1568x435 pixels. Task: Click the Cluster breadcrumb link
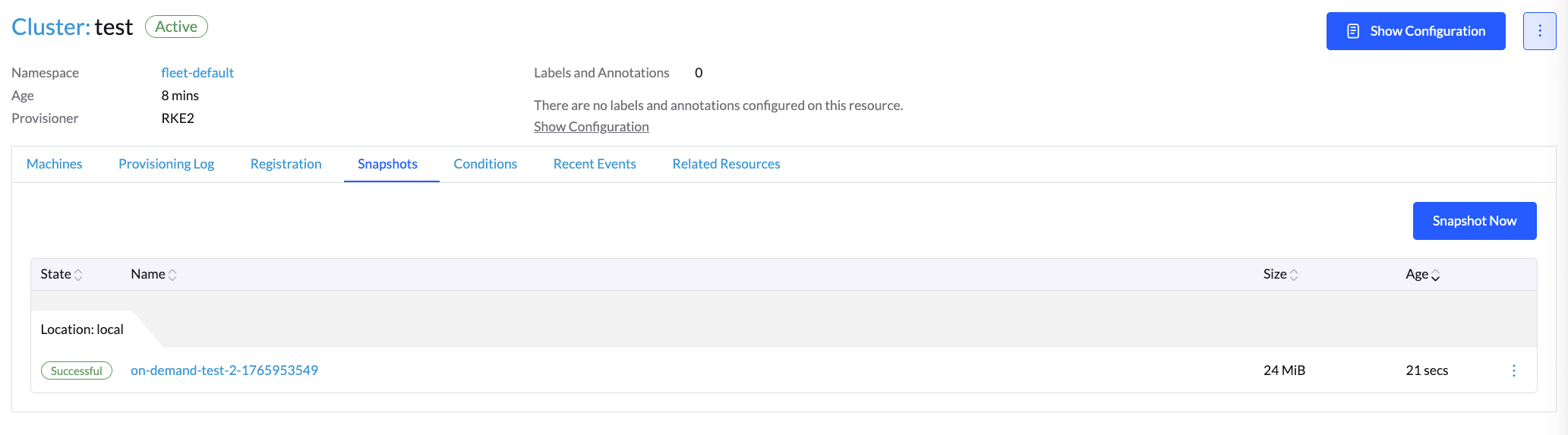pos(50,27)
